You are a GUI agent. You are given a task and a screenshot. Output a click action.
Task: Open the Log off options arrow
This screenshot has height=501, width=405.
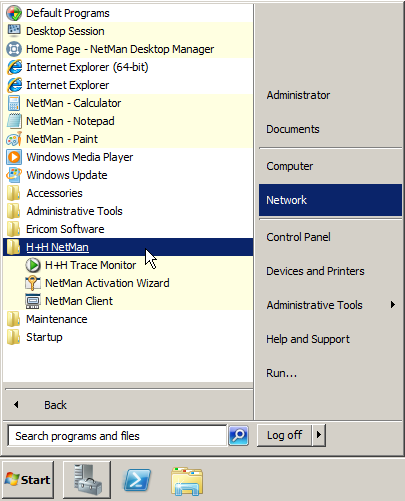point(319,435)
